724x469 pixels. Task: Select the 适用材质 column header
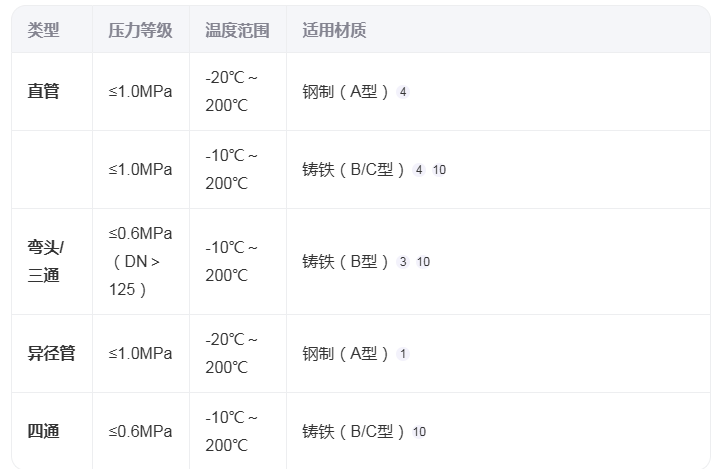click(334, 30)
